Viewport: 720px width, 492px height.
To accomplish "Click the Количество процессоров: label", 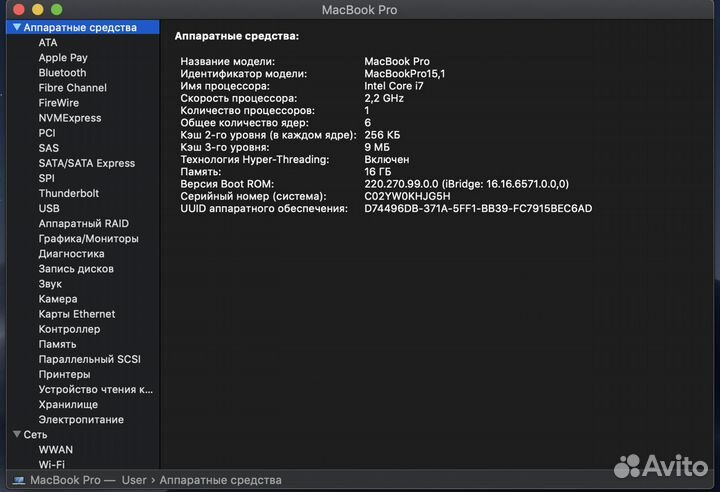I will (248, 110).
